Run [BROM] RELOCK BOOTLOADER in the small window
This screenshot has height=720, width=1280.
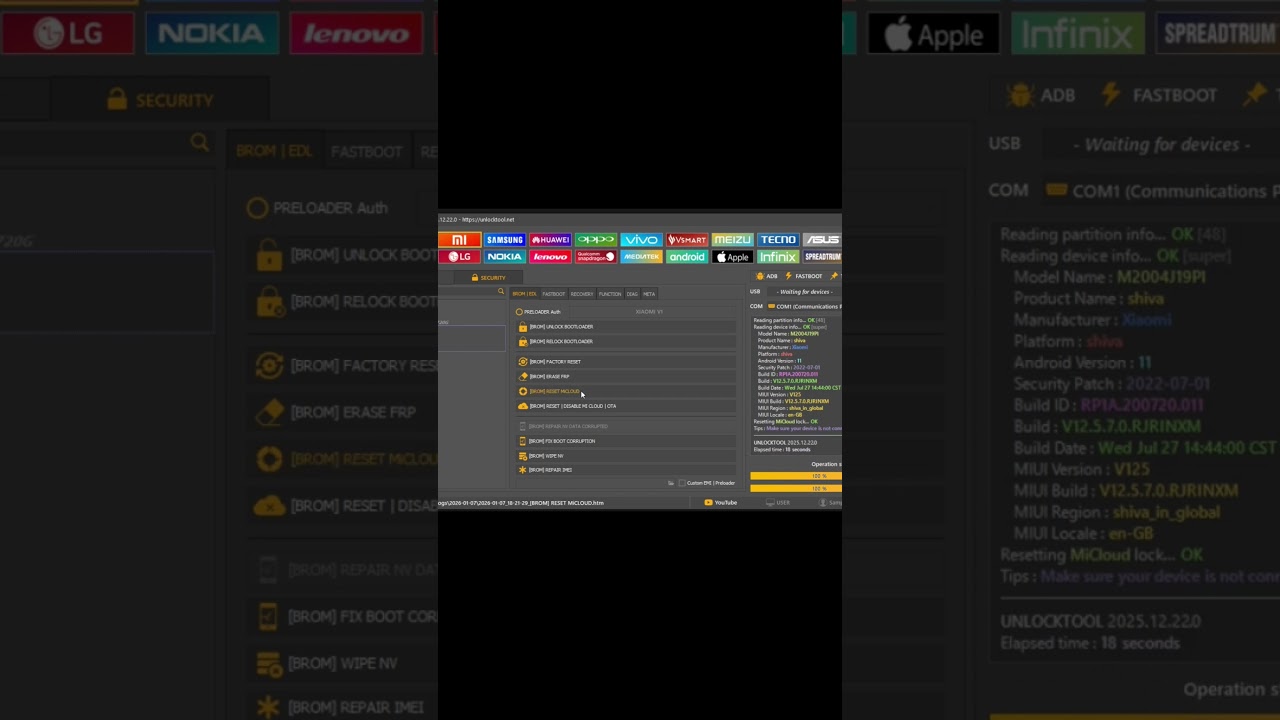(625, 342)
